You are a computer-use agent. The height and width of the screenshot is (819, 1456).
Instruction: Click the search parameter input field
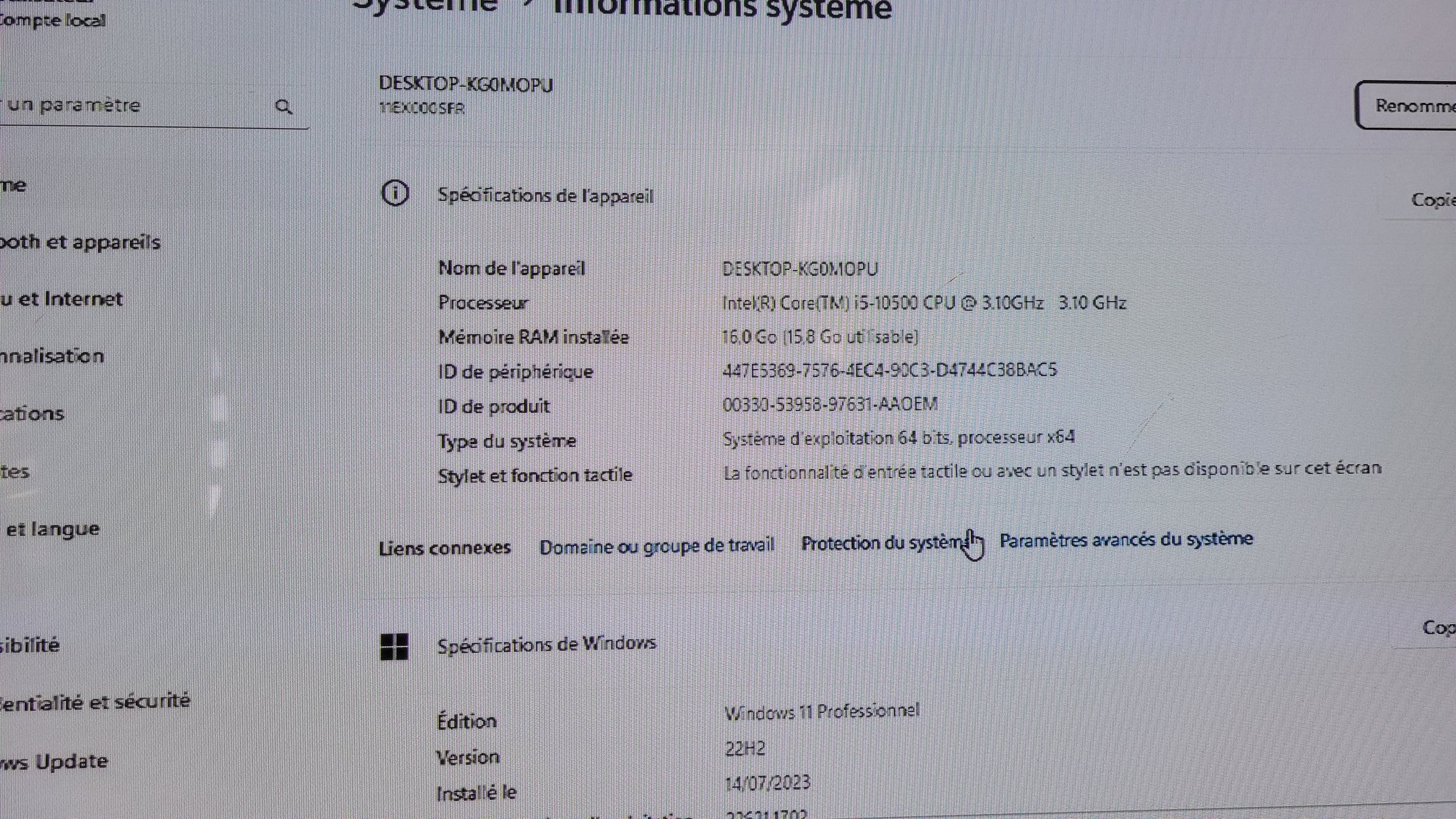coord(154,106)
